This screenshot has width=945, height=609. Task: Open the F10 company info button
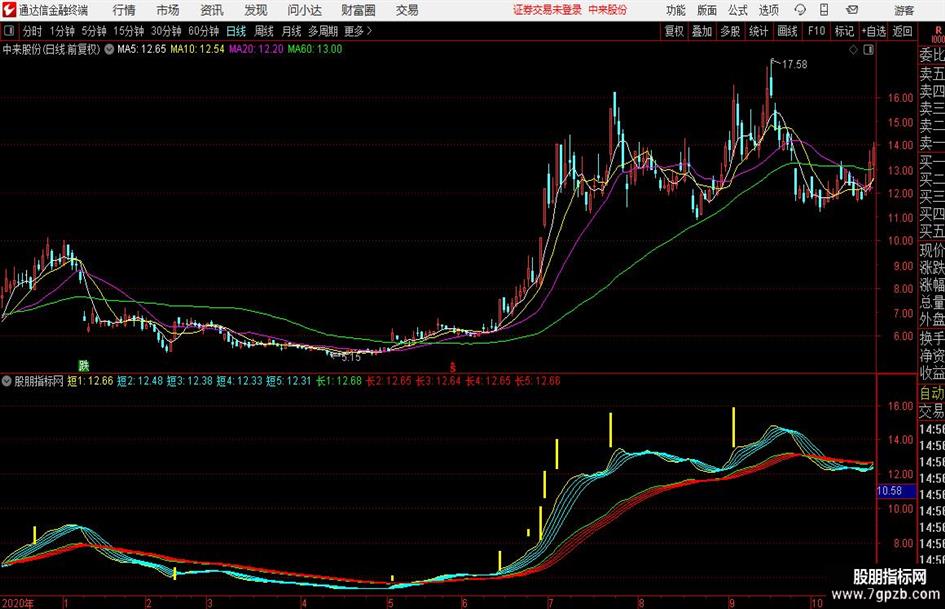point(817,31)
